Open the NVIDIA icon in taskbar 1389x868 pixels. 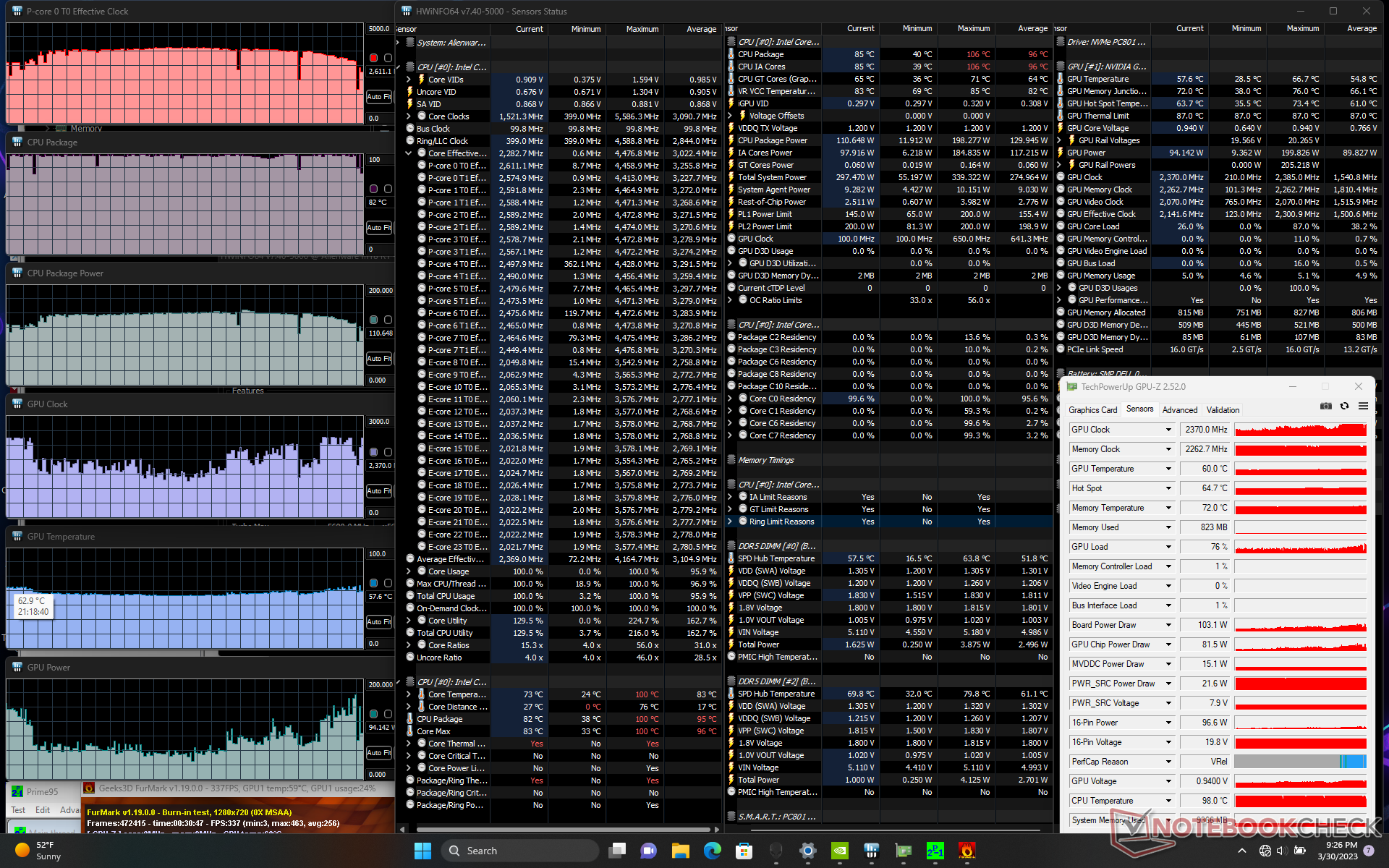click(x=840, y=851)
